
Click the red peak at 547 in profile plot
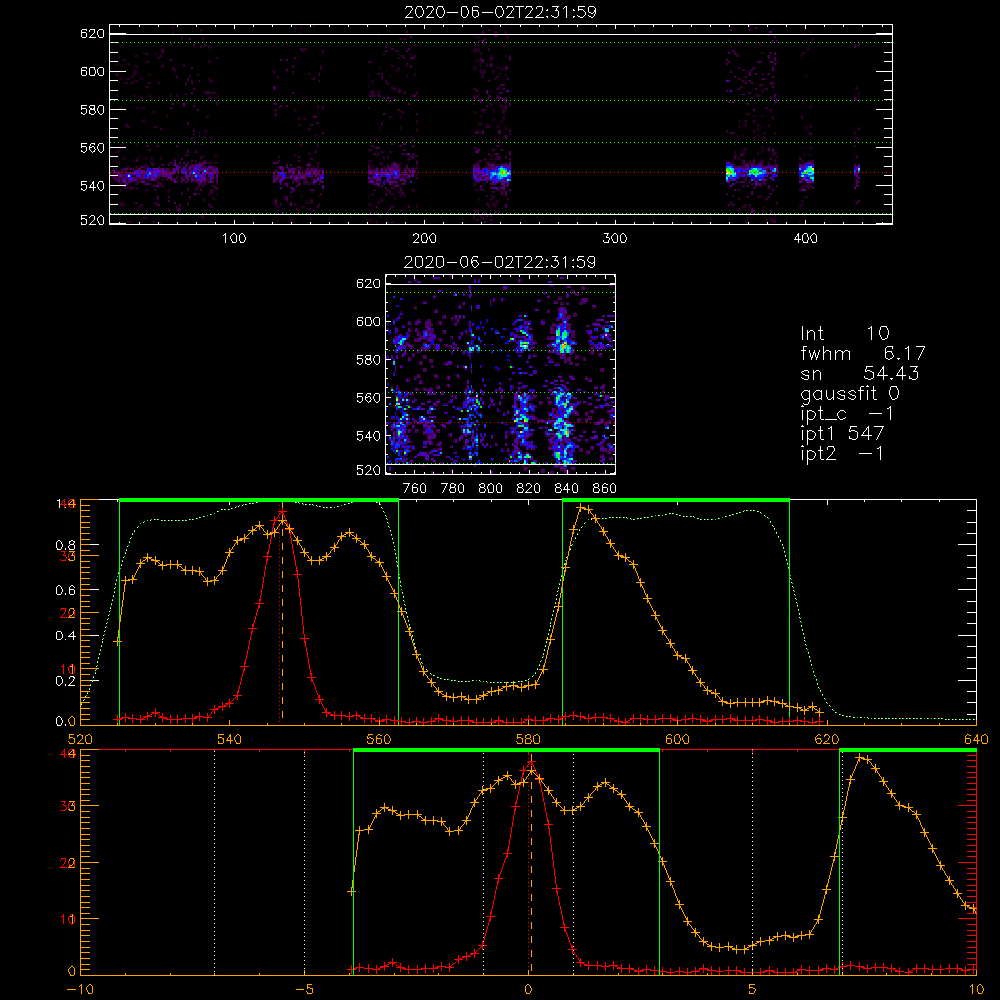click(x=282, y=513)
